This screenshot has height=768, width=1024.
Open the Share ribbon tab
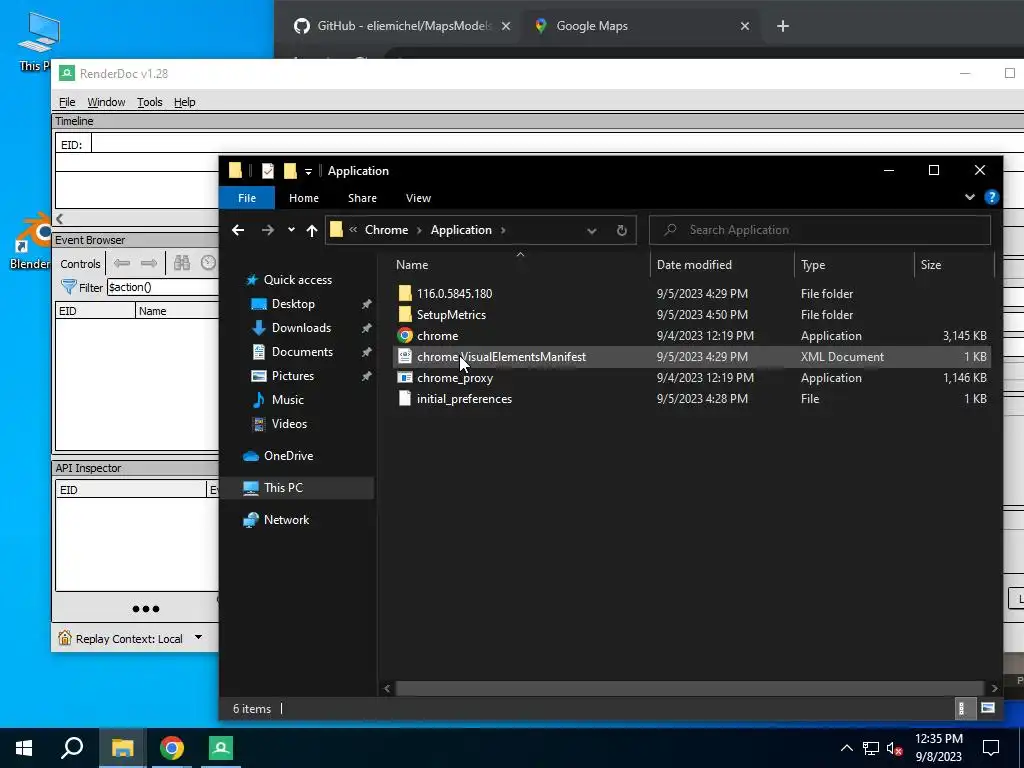(362, 198)
